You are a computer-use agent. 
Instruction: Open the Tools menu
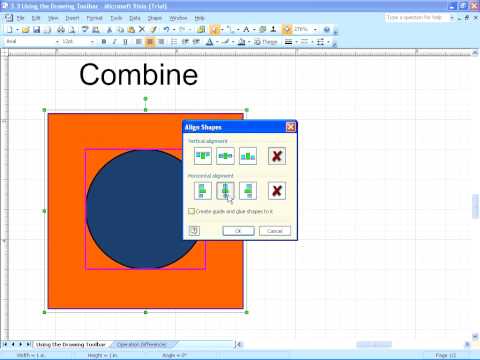(x=116, y=18)
